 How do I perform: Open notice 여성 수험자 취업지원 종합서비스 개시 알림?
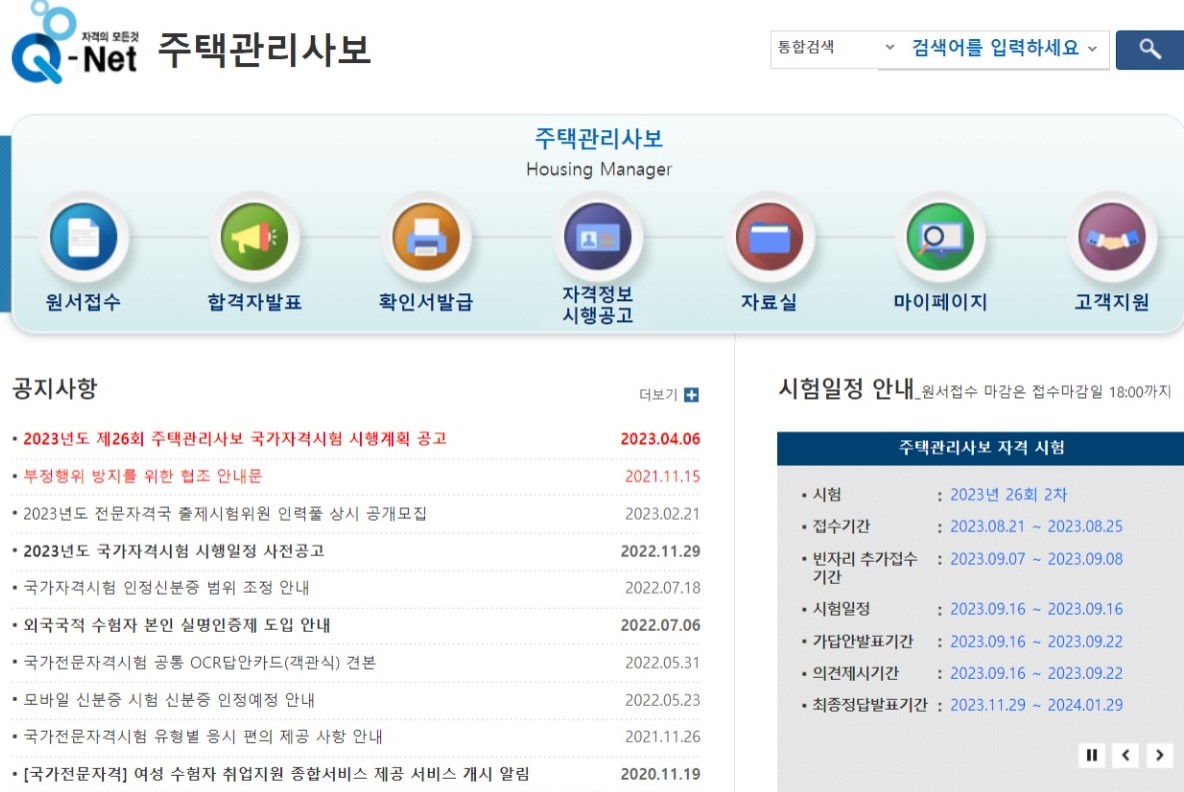[276, 774]
